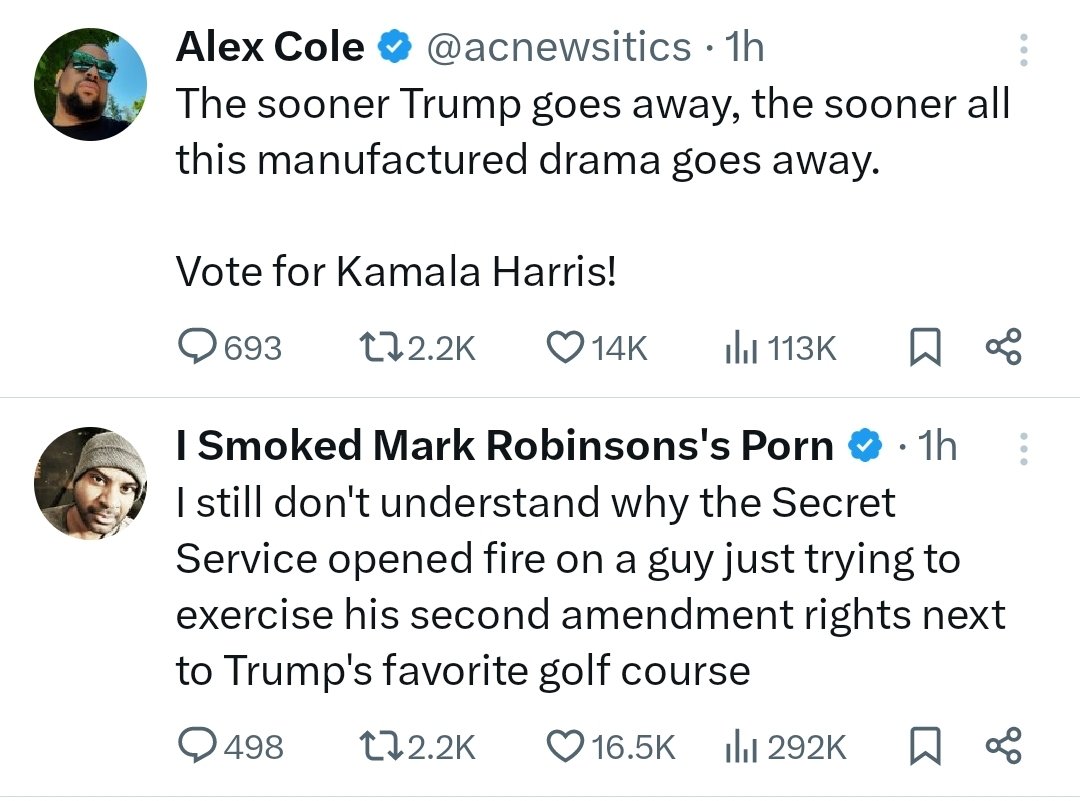This screenshot has width=1080, height=801.
Task: Open Alex Cole's profile picture
Action: (x=90, y=84)
